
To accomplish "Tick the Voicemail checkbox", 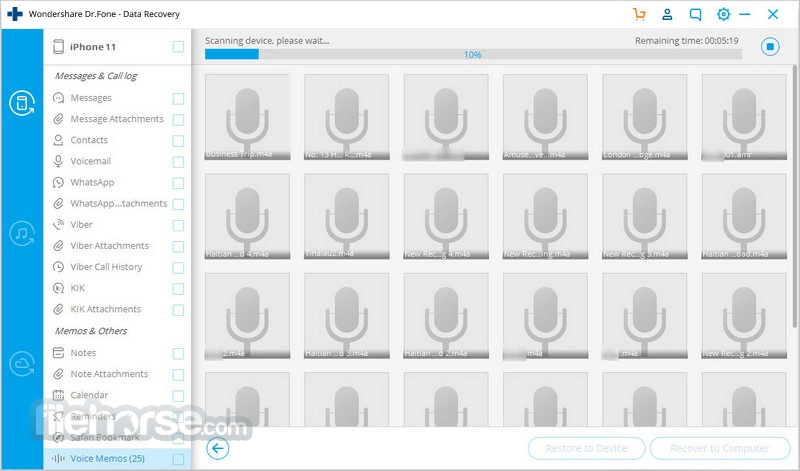I will click(178, 162).
